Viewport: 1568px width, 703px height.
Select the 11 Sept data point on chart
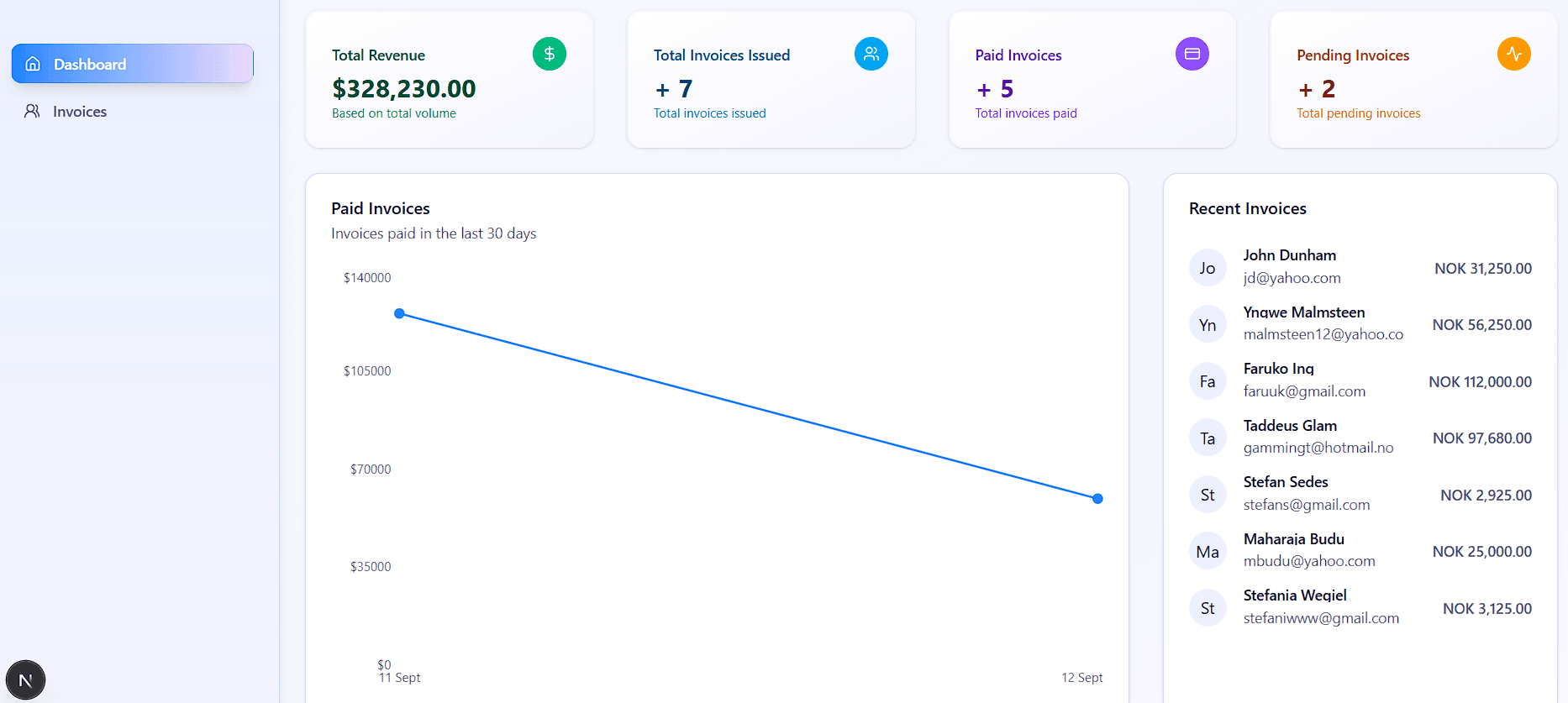point(400,314)
